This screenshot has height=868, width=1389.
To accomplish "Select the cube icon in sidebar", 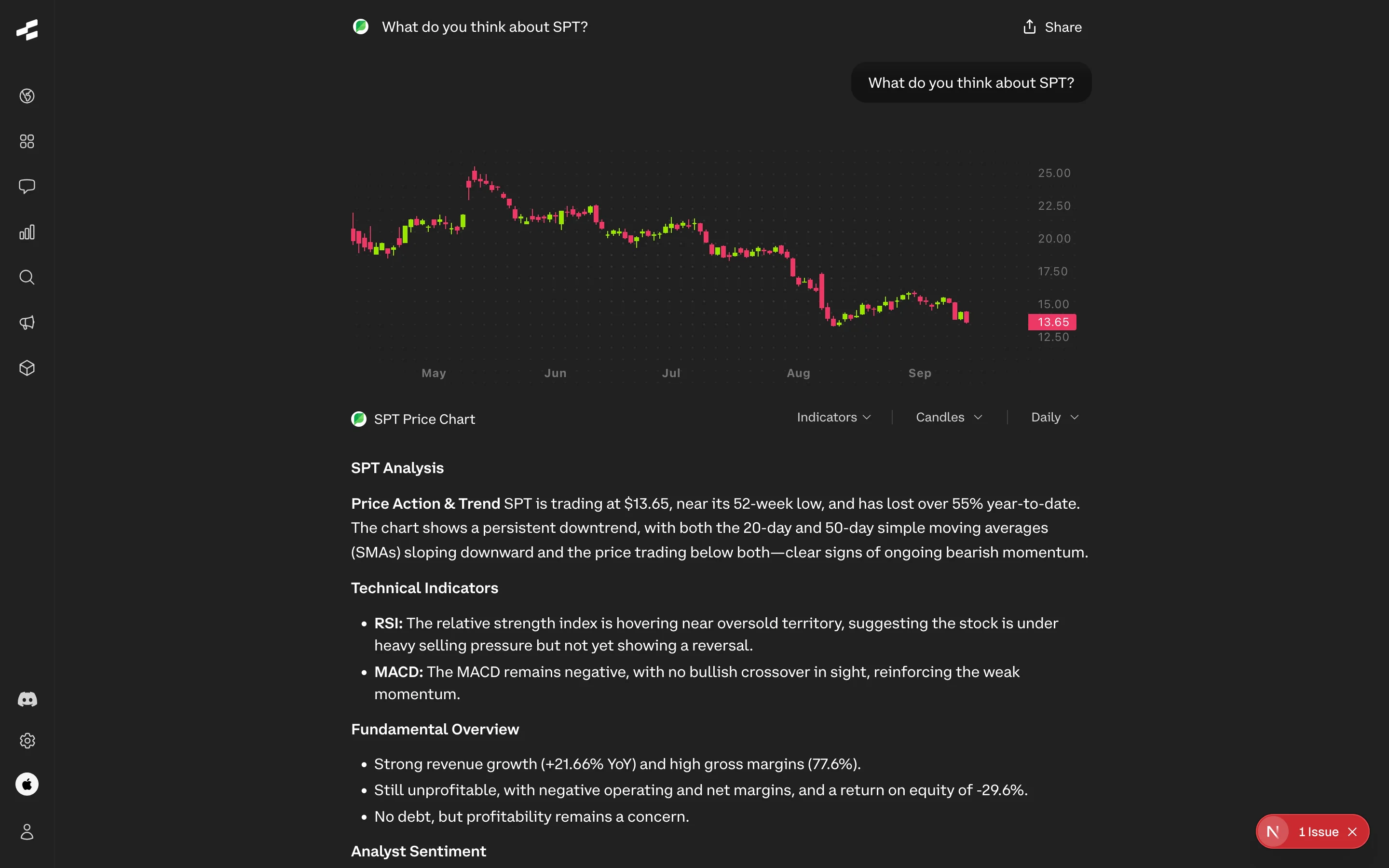I will [x=27, y=367].
